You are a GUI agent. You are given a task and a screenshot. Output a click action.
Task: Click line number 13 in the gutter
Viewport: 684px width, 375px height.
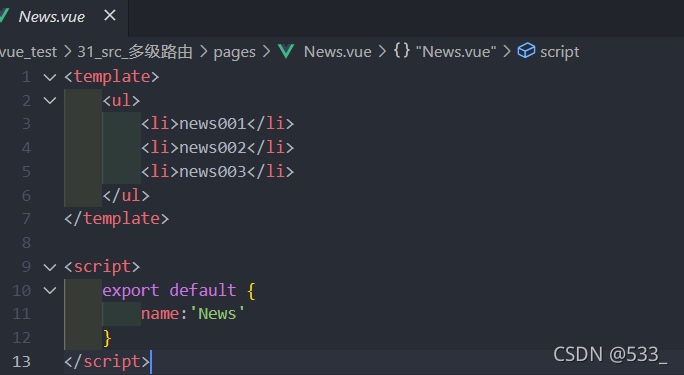coord(21,361)
